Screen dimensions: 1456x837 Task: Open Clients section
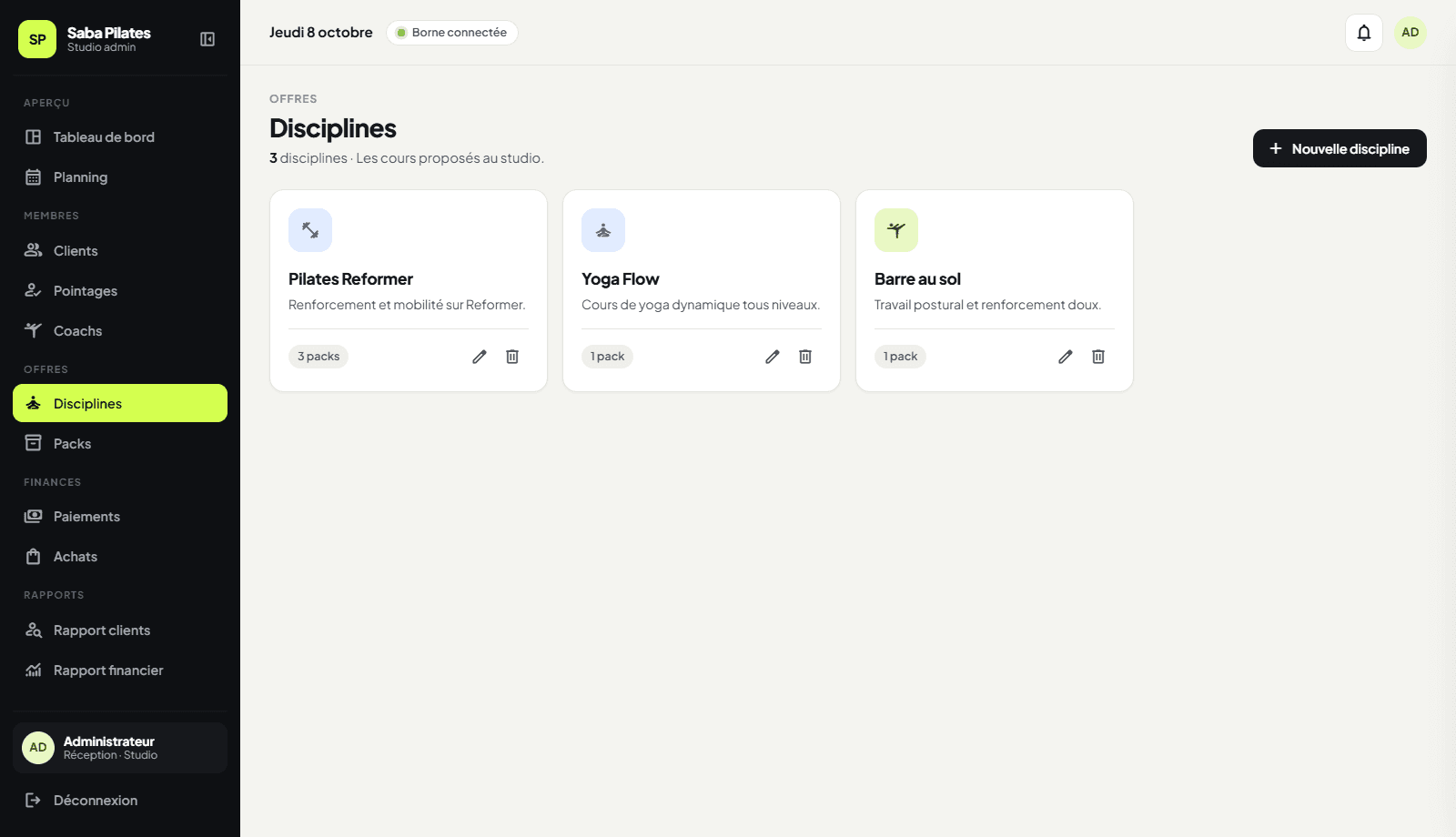click(x=120, y=251)
